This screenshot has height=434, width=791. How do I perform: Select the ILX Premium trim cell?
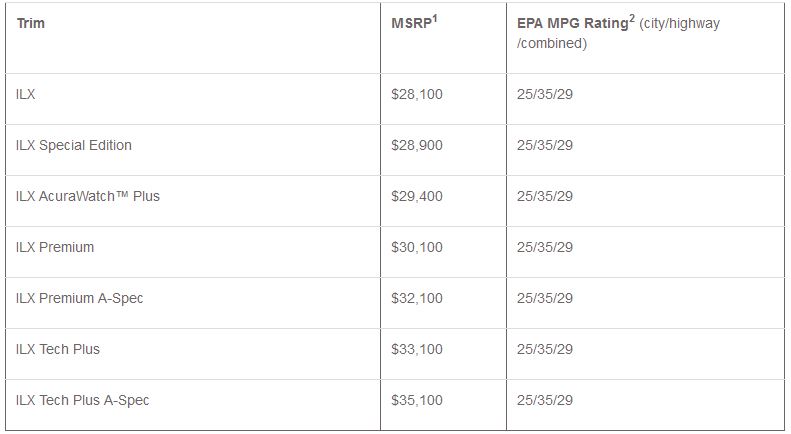click(55, 247)
